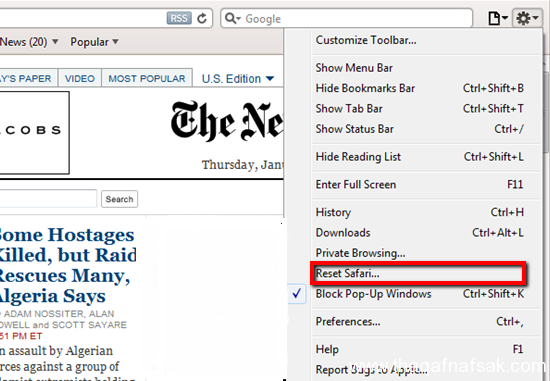Switch to VIDEO tab
Screen dimensions: 550x381
80,78
